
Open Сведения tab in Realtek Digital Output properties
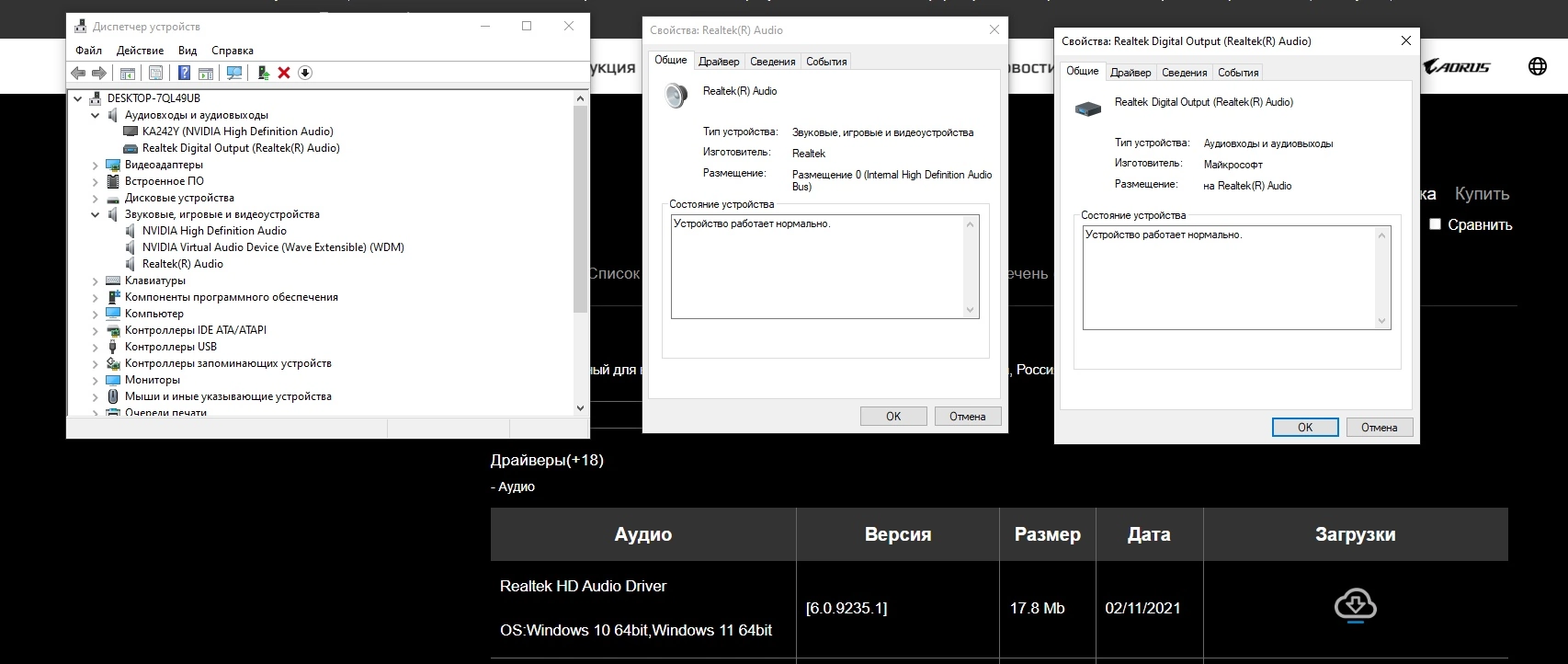pos(1185,73)
